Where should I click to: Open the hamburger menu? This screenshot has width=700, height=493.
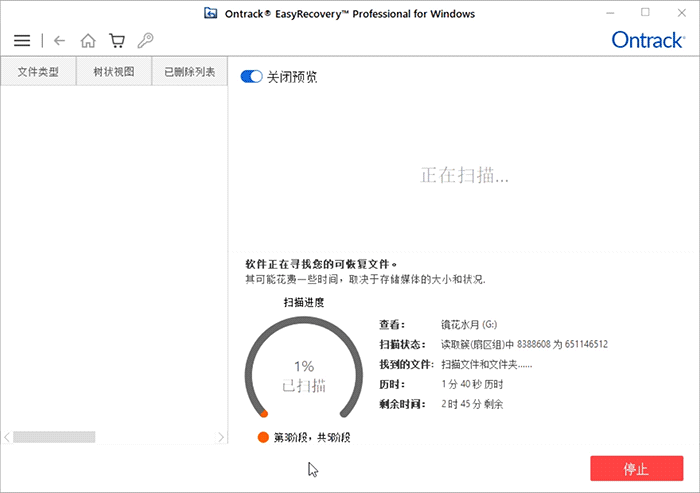[x=22, y=41]
